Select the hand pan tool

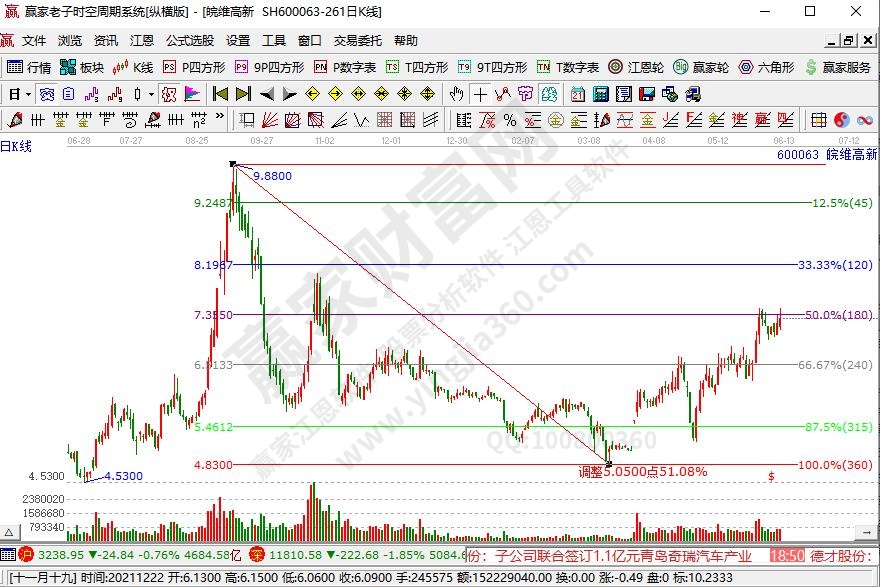(x=456, y=94)
